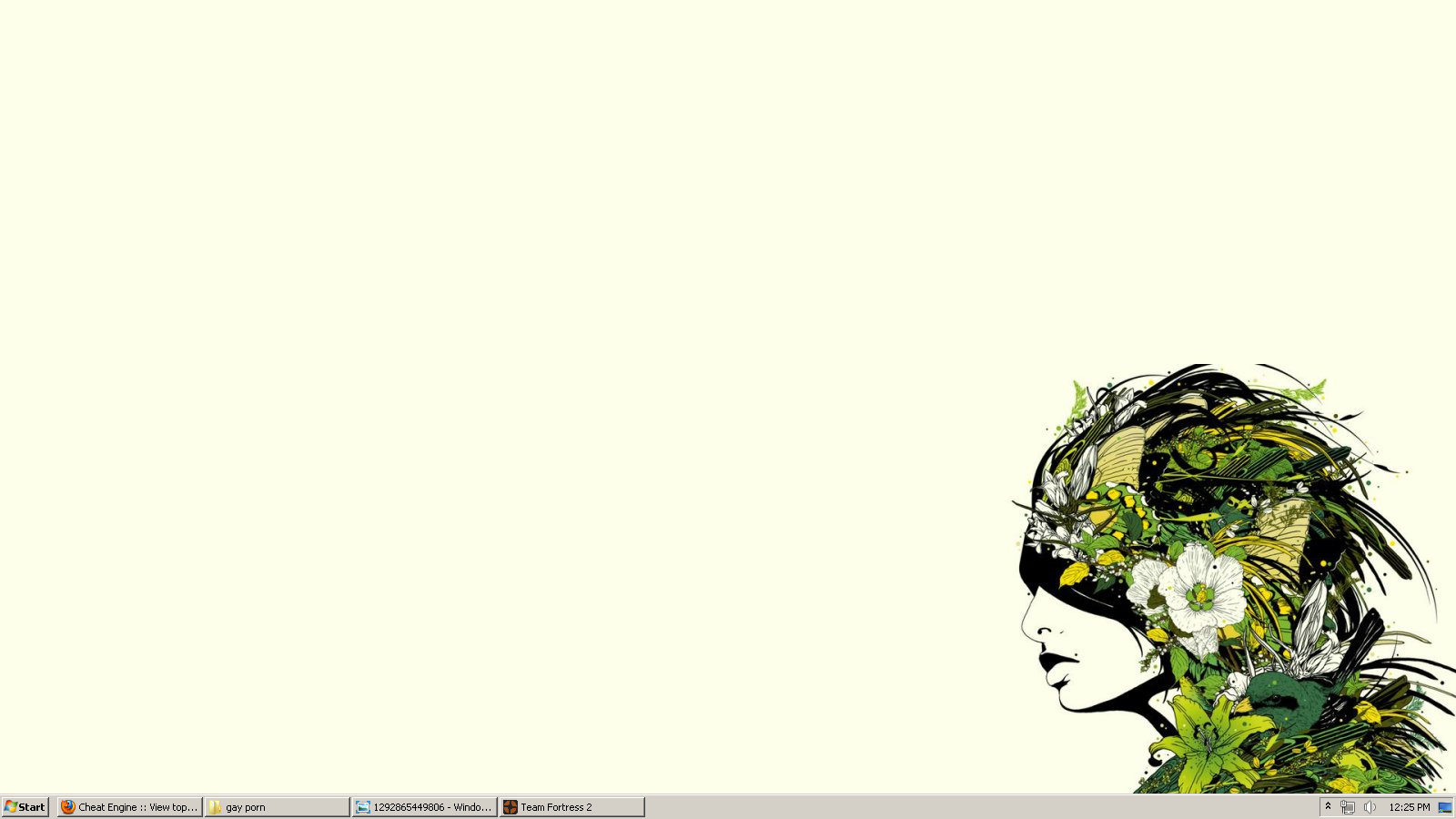Expand hidden system tray icons chevron

[x=1328, y=806]
